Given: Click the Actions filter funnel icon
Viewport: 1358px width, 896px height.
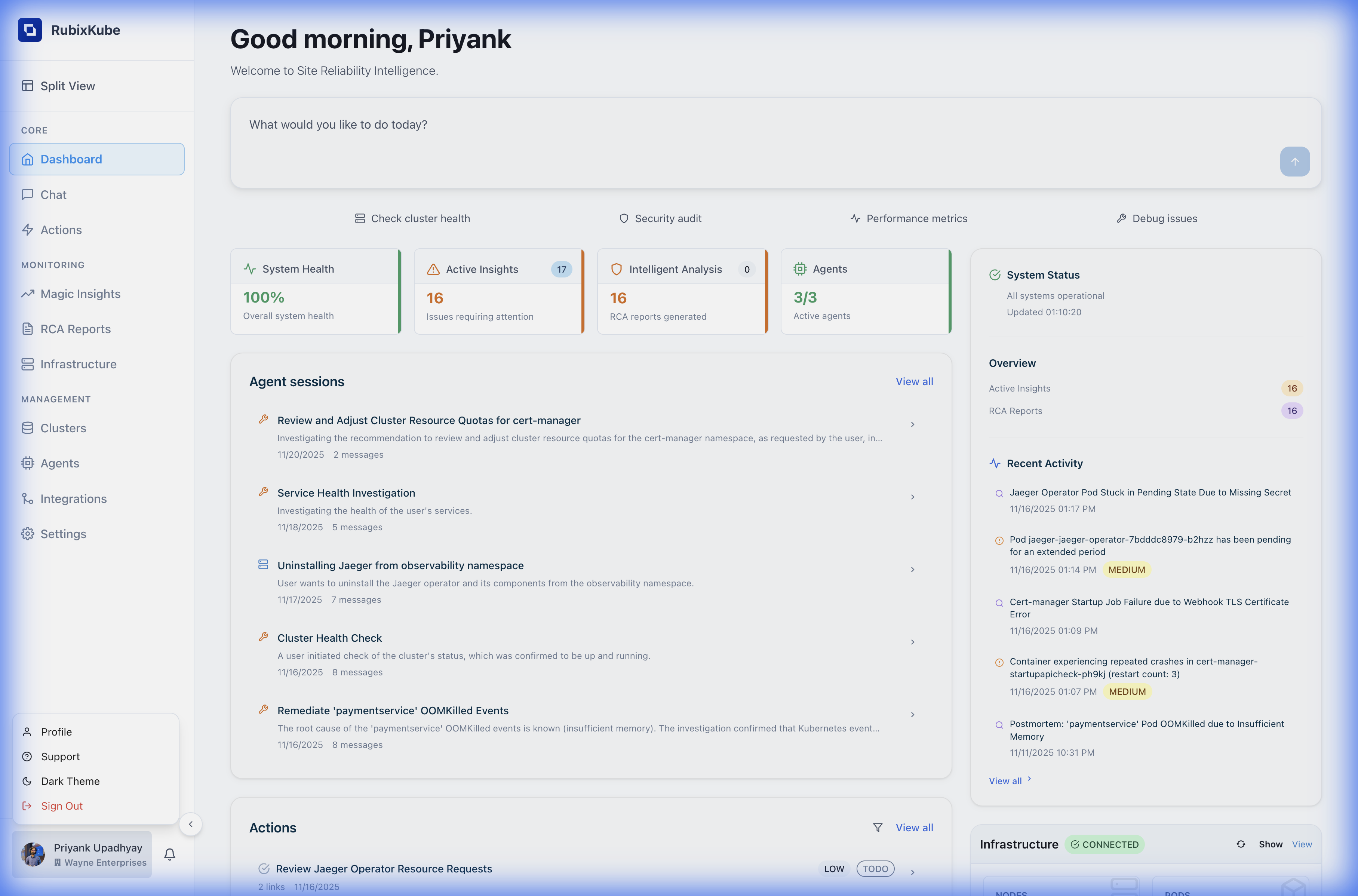Looking at the screenshot, I should tap(878, 828).
